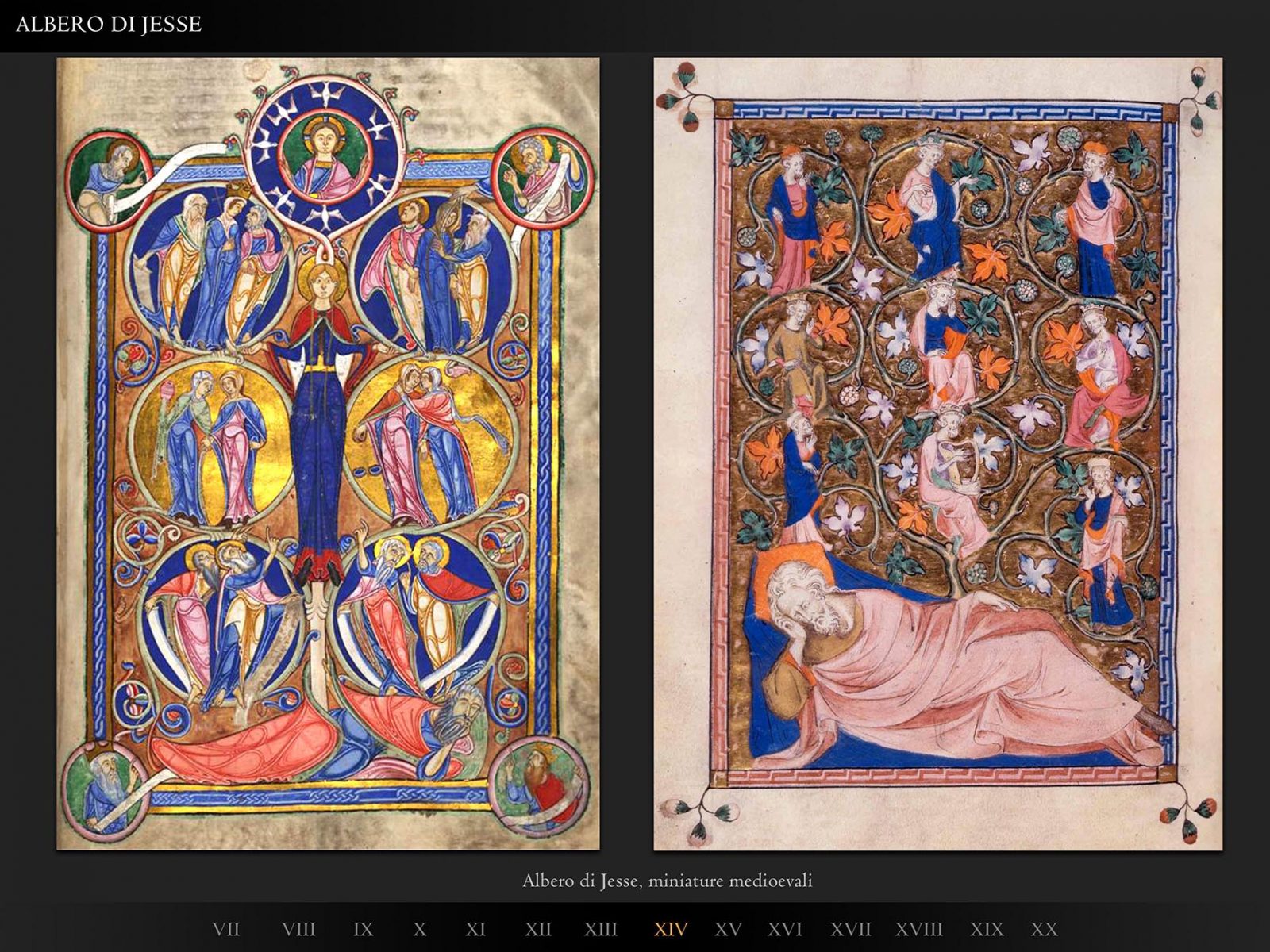Jump to century VII in the timeline
Image resolution: width=1270 pixels, height=952 pixels.
click(x=226, y=929)
